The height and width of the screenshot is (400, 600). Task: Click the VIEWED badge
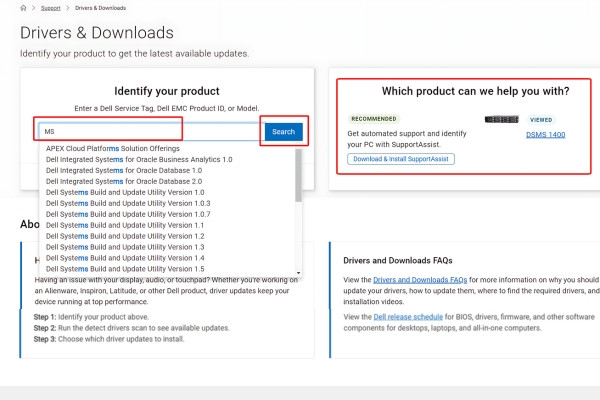541,120
